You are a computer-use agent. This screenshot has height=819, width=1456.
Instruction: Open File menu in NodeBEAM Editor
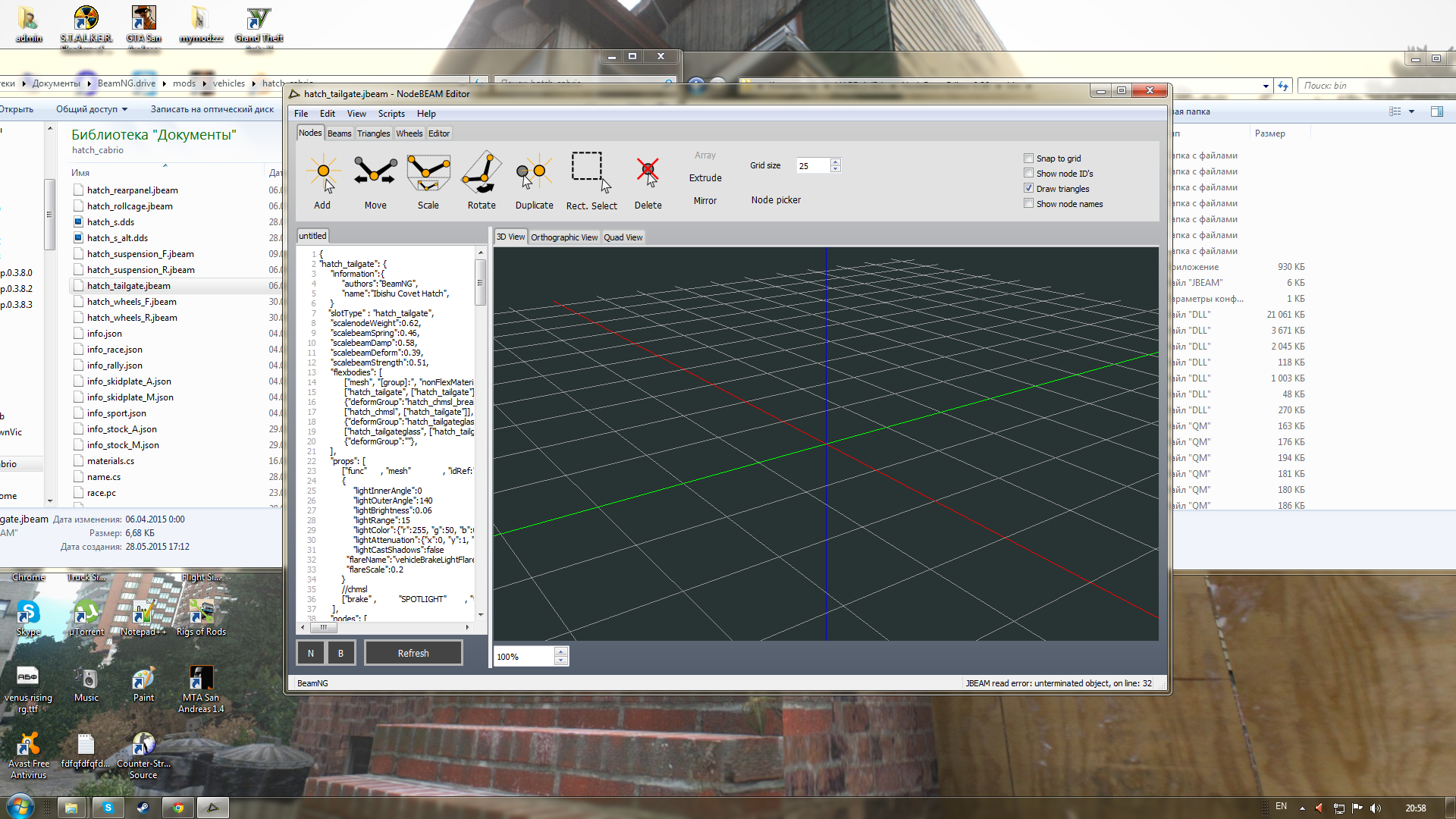click(301, 114)
